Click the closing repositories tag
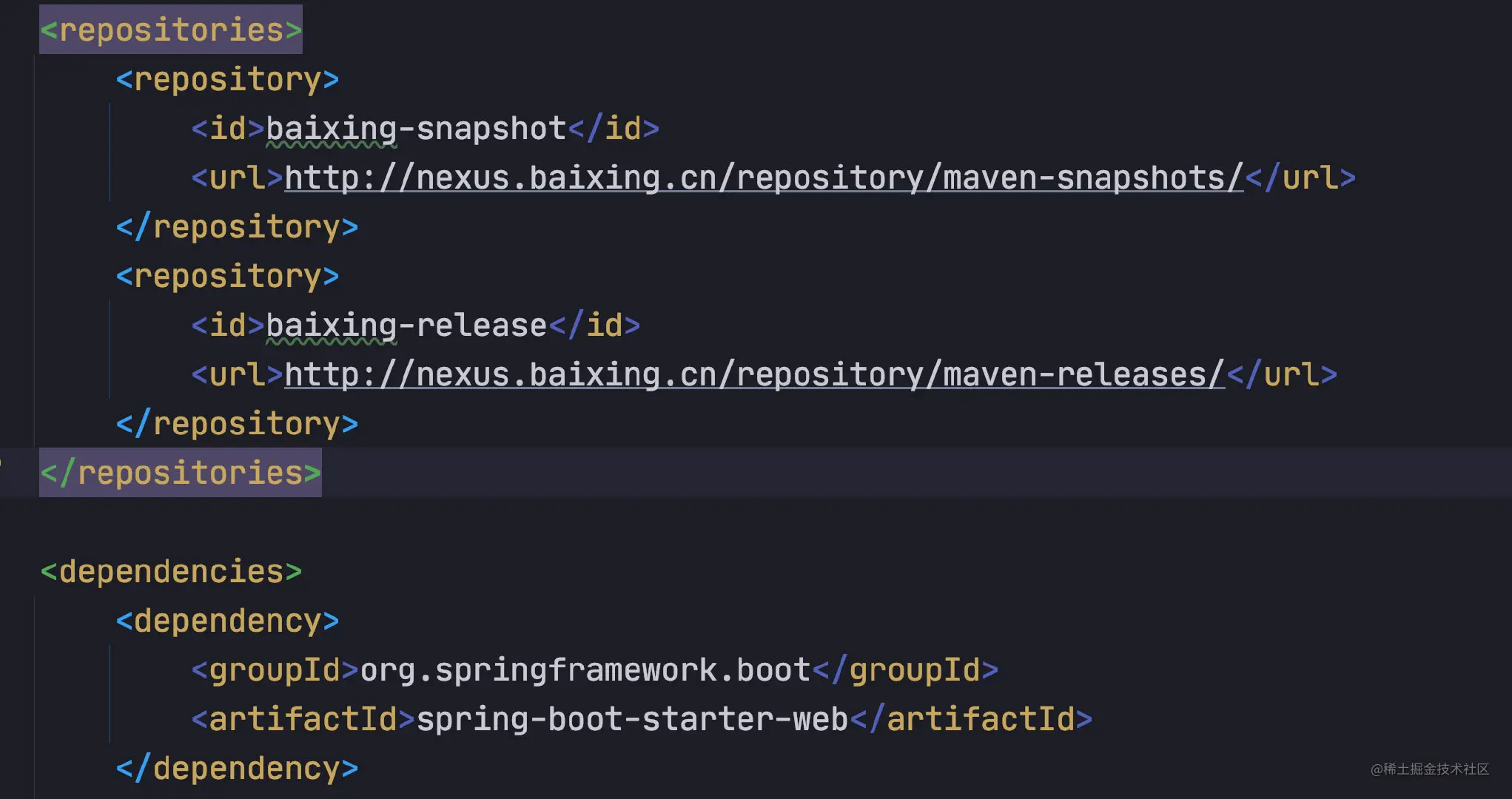This screenshot has height=799, width=1512. [181, 473]
